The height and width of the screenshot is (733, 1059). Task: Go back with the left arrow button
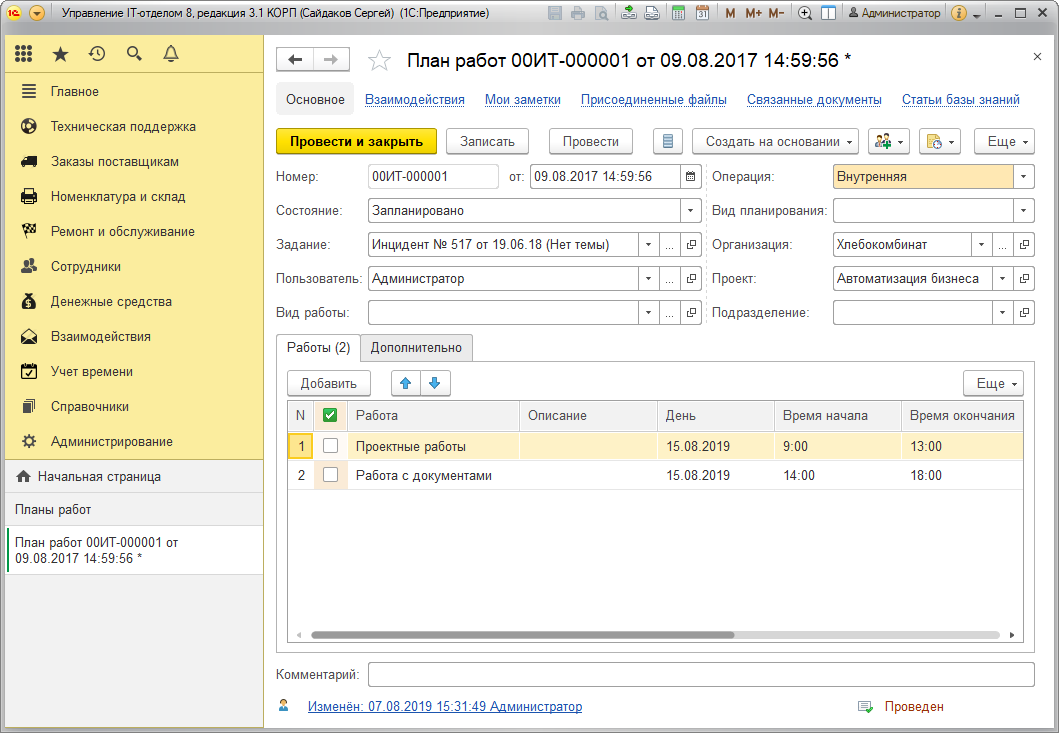(x=295, y=59)
